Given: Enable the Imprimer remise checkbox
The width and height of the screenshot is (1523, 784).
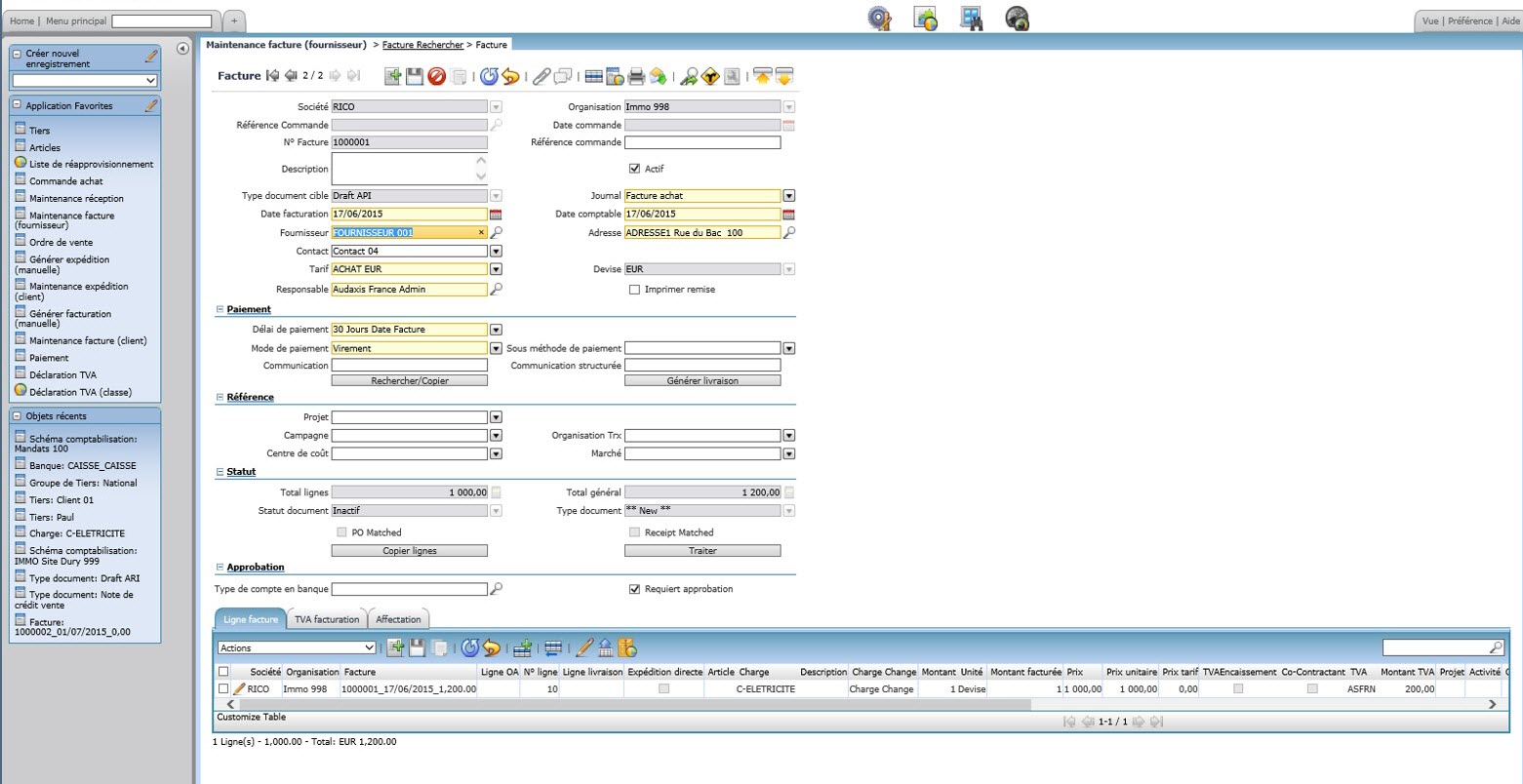Looking at the screenshot, I should point(635,290).
